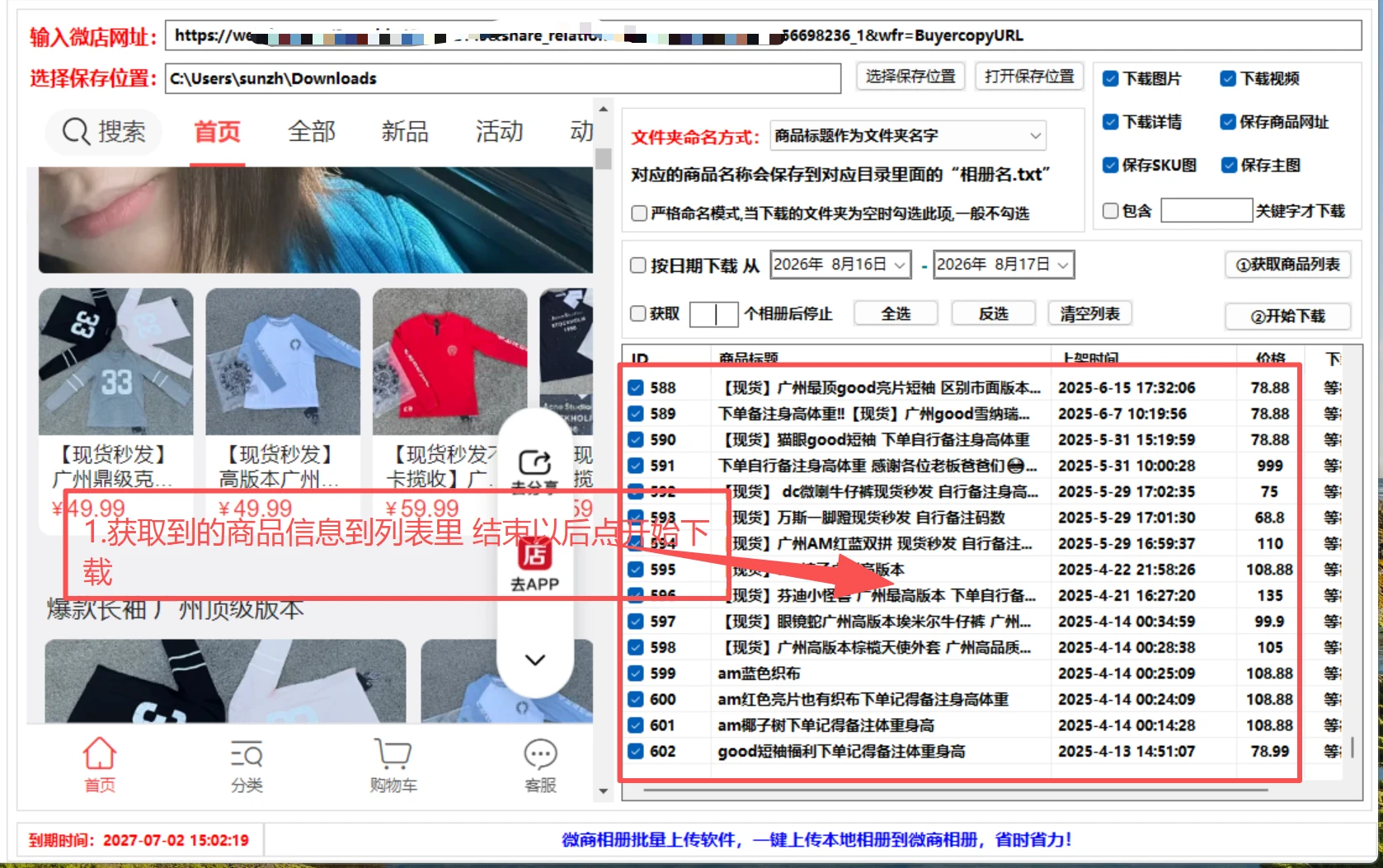Select the row titled am椰子树下单记得备注体重身高

(826, 725)
